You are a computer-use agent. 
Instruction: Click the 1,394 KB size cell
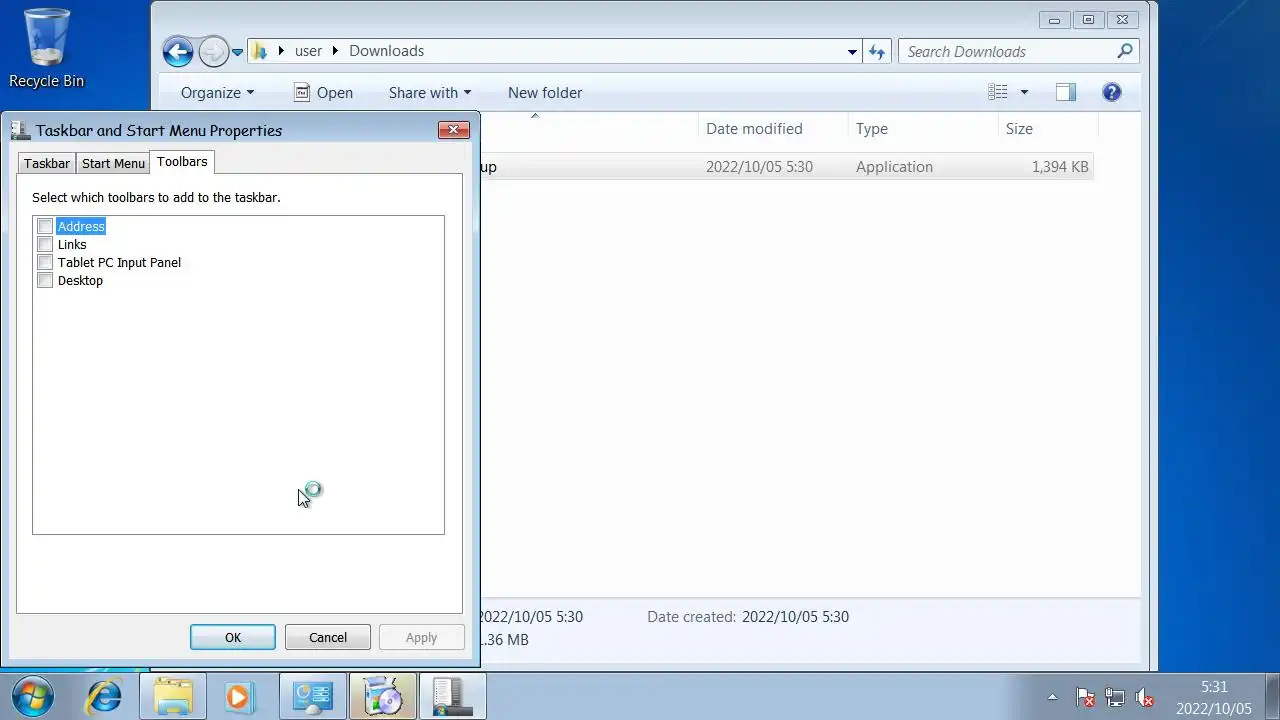click(x=1060, y=167)
